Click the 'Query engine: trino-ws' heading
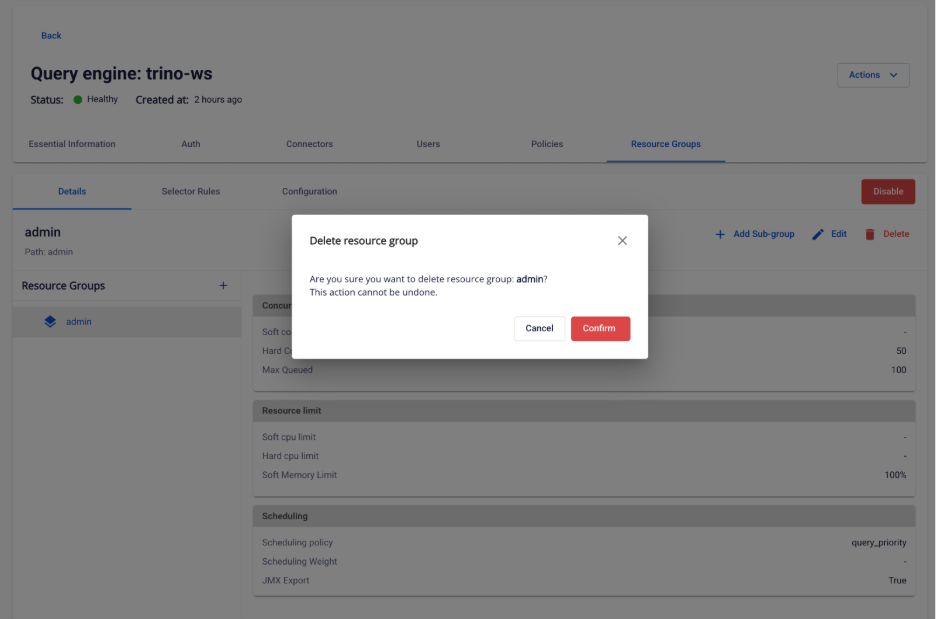Viewport: 936px width, 619px height. point(121,73)
